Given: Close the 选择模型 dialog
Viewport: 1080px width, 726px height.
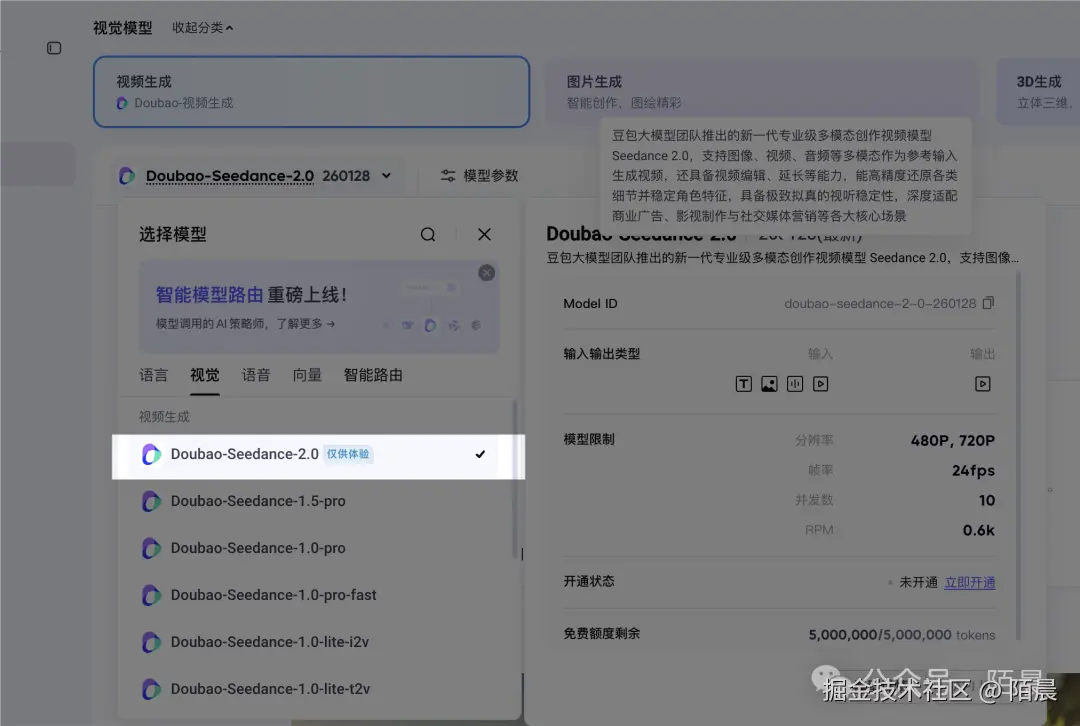Looking at the screenshot, I should (x=484, y=234).
